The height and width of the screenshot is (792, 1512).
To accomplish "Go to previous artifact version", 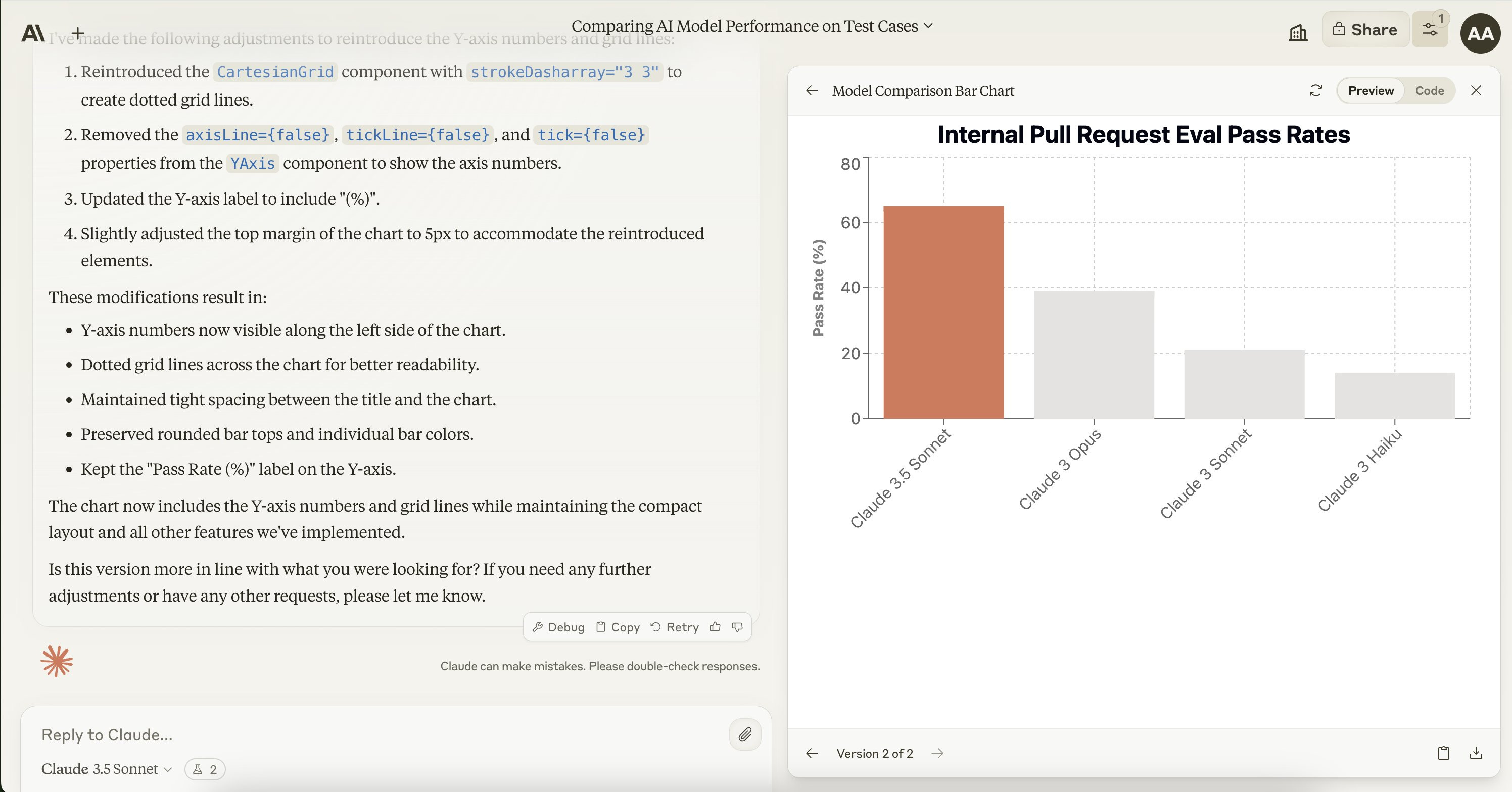I will coord(812,753).
